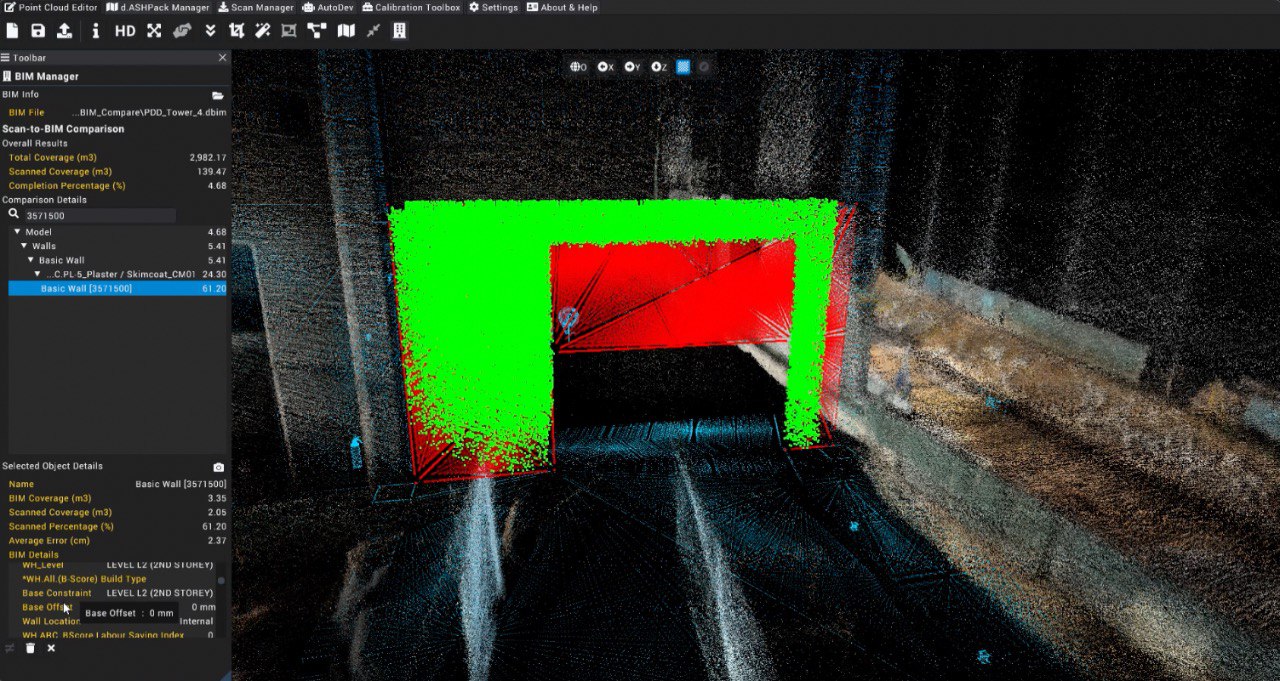Create a new file with the blank page icon

pos(12,31)
